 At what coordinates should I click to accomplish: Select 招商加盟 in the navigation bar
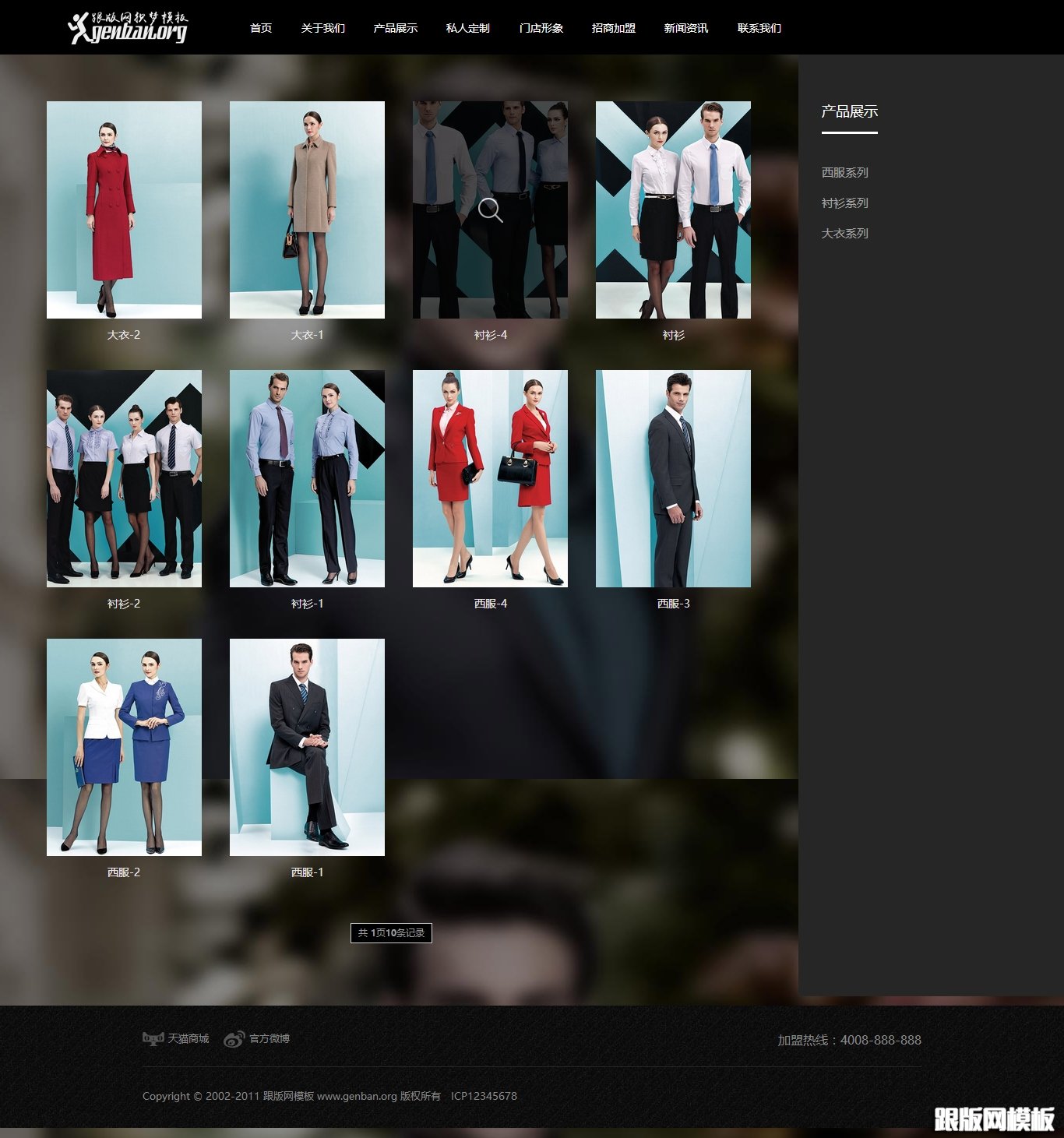[x=613, y=28]
